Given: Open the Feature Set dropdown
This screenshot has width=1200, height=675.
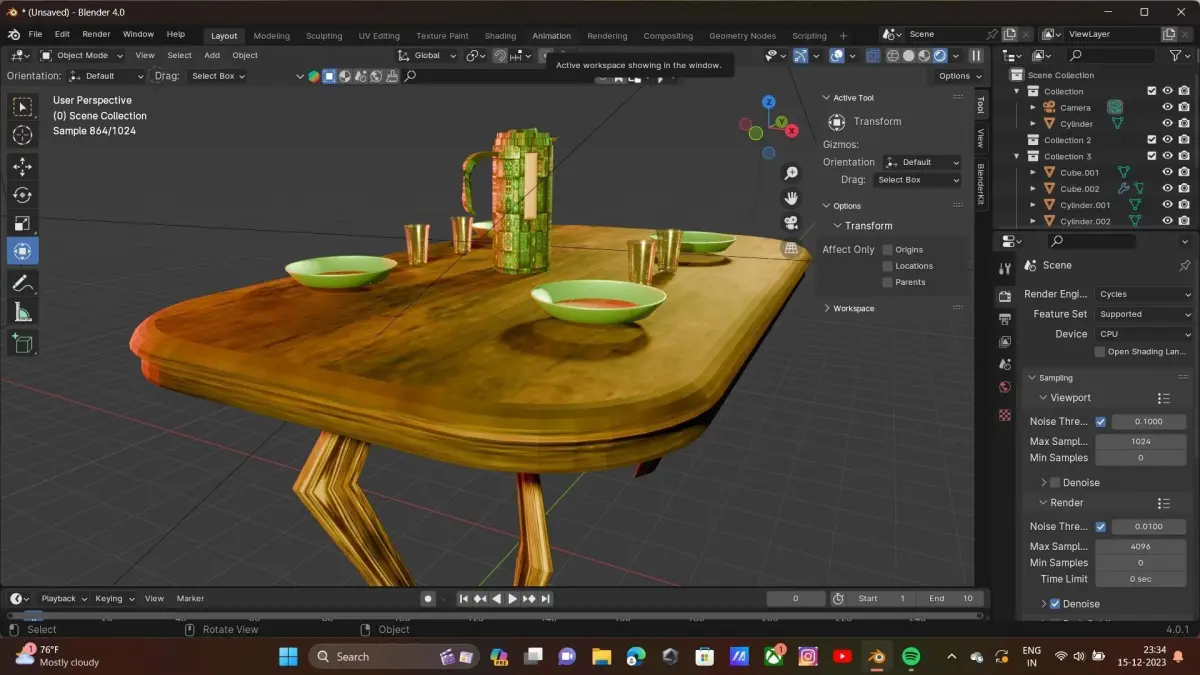Looking at the screenshot, I should (x=1144, y=314).
